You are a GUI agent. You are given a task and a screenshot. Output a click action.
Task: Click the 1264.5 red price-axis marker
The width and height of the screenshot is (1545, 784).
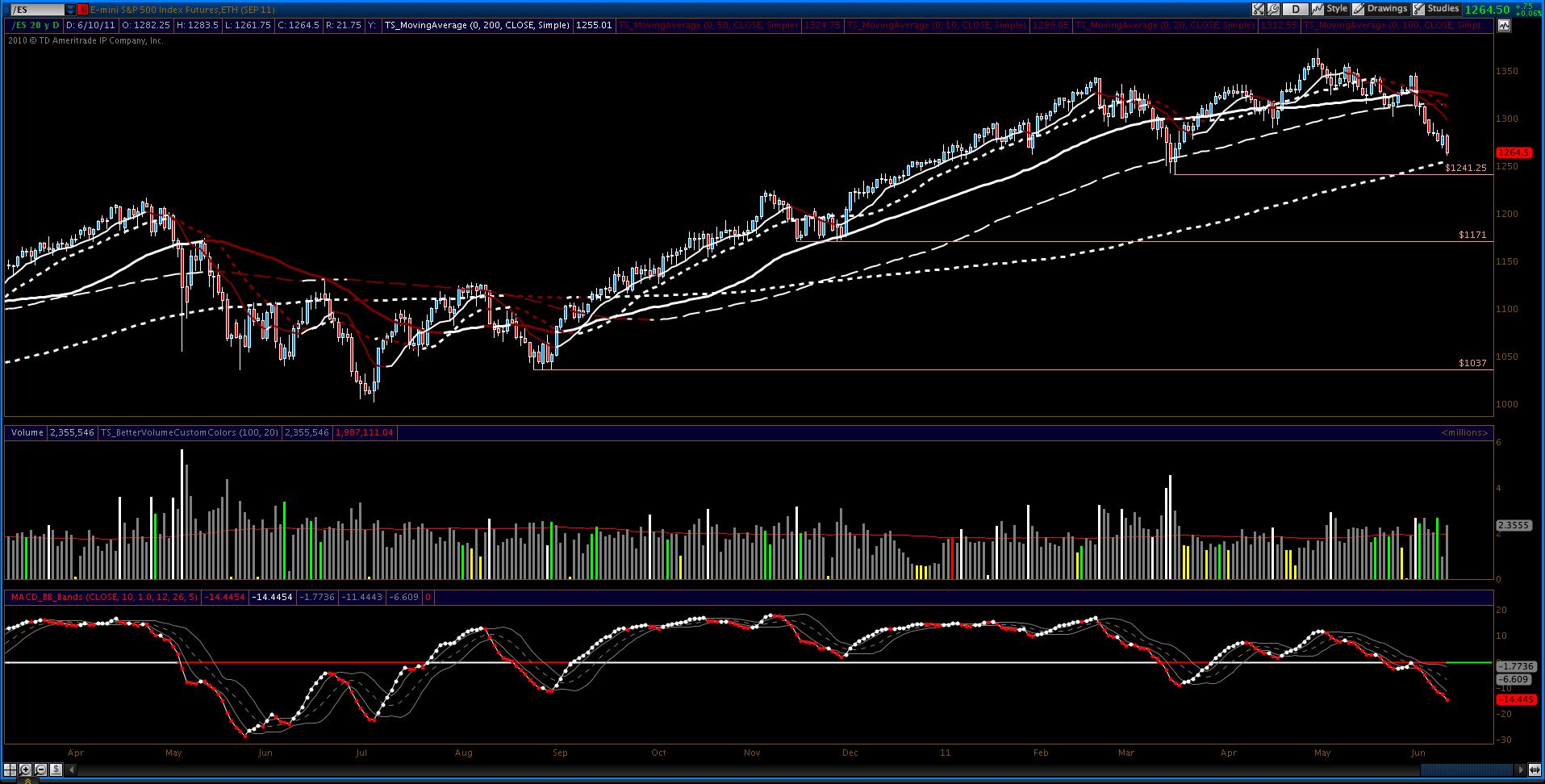[1514, 152]
